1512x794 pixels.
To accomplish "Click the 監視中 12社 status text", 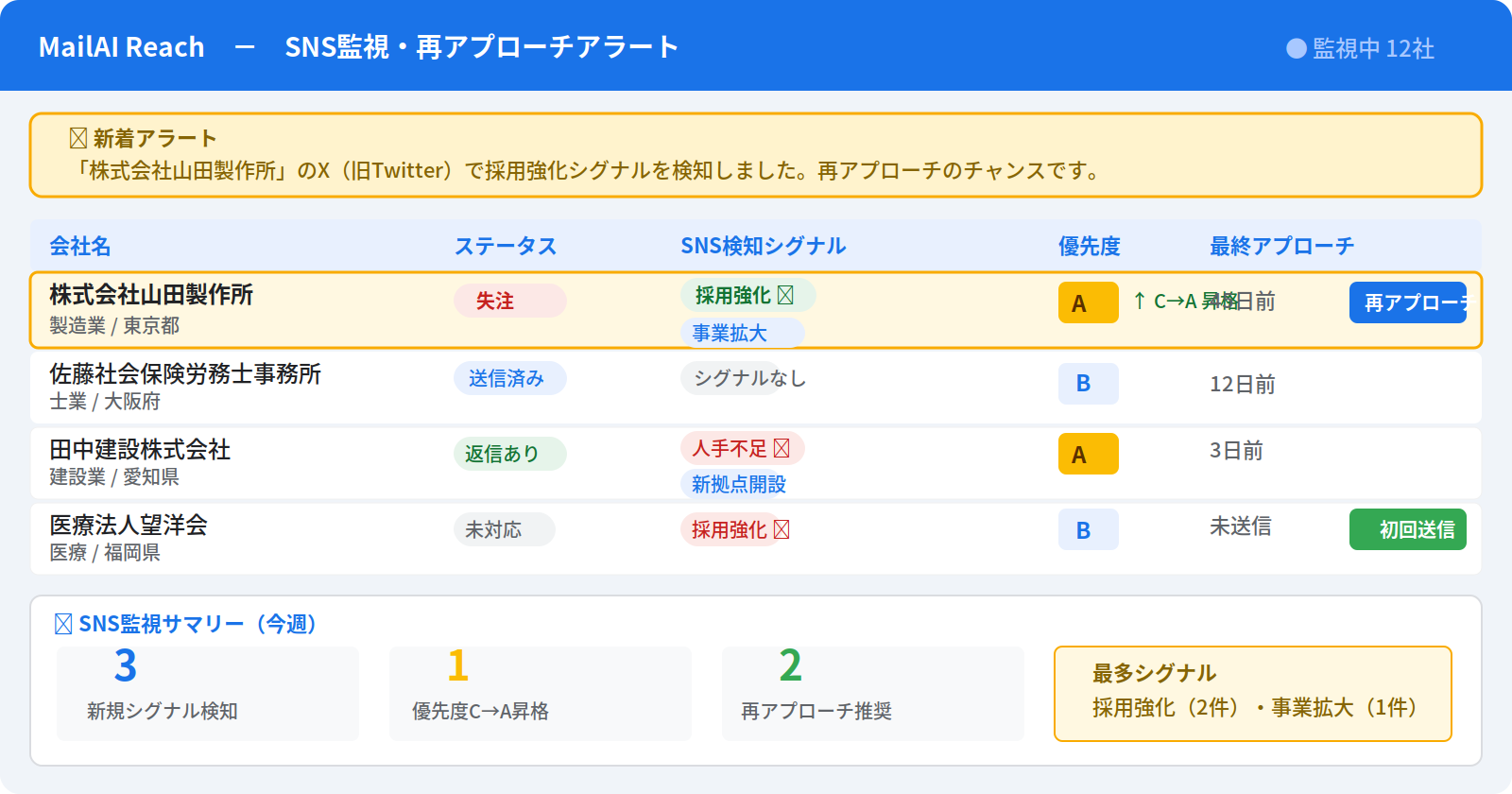I will point(1373,48).
